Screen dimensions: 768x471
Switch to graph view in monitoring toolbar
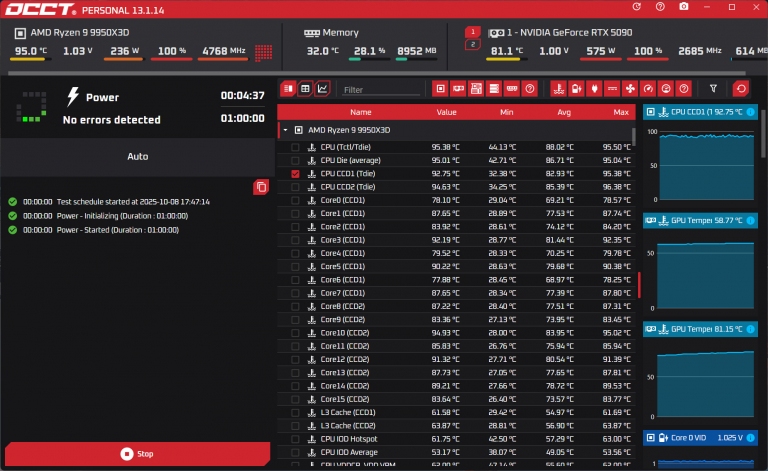coord(323,89)
